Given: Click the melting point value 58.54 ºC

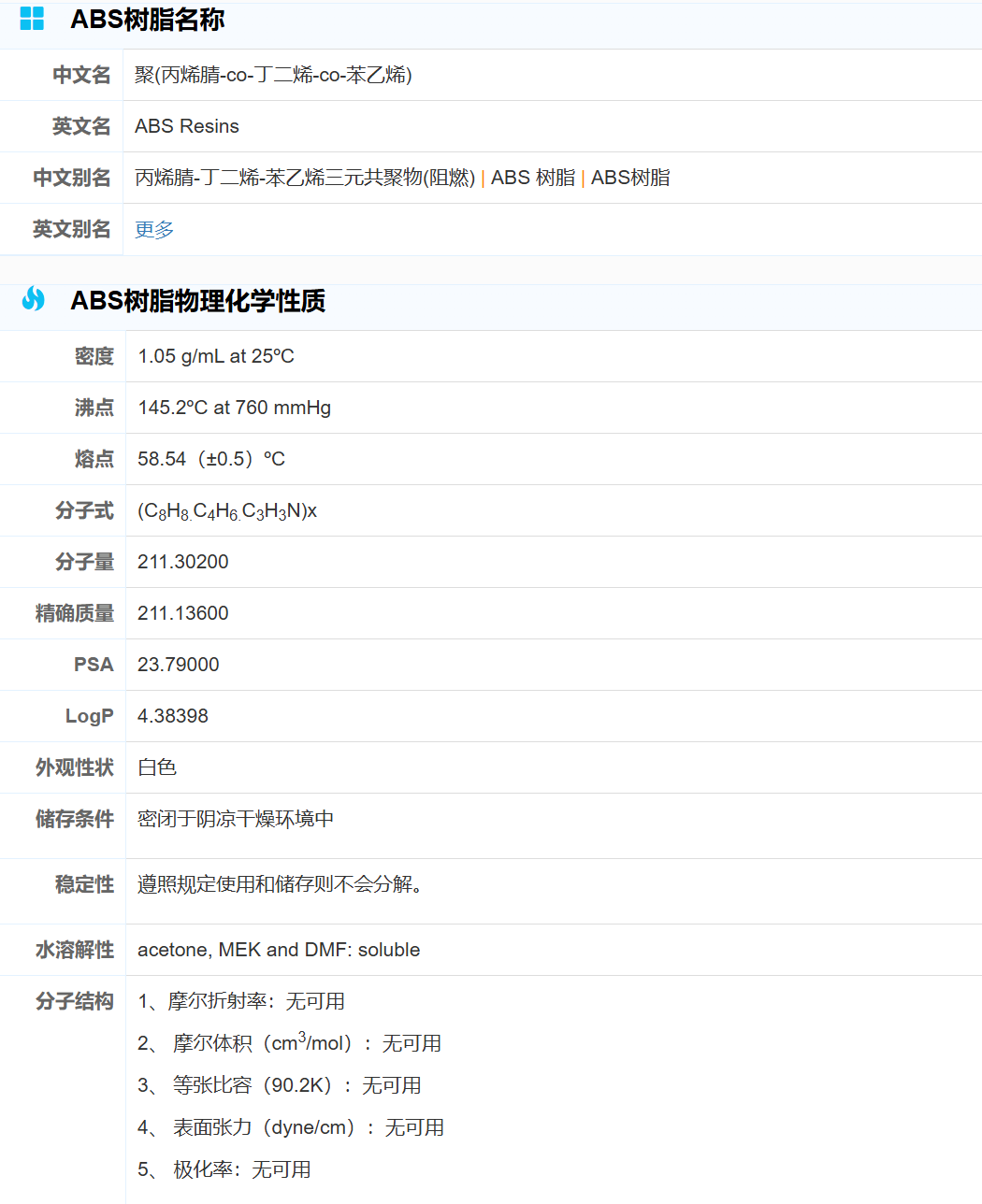Looking at the screenshot, I should click(211, 459).
